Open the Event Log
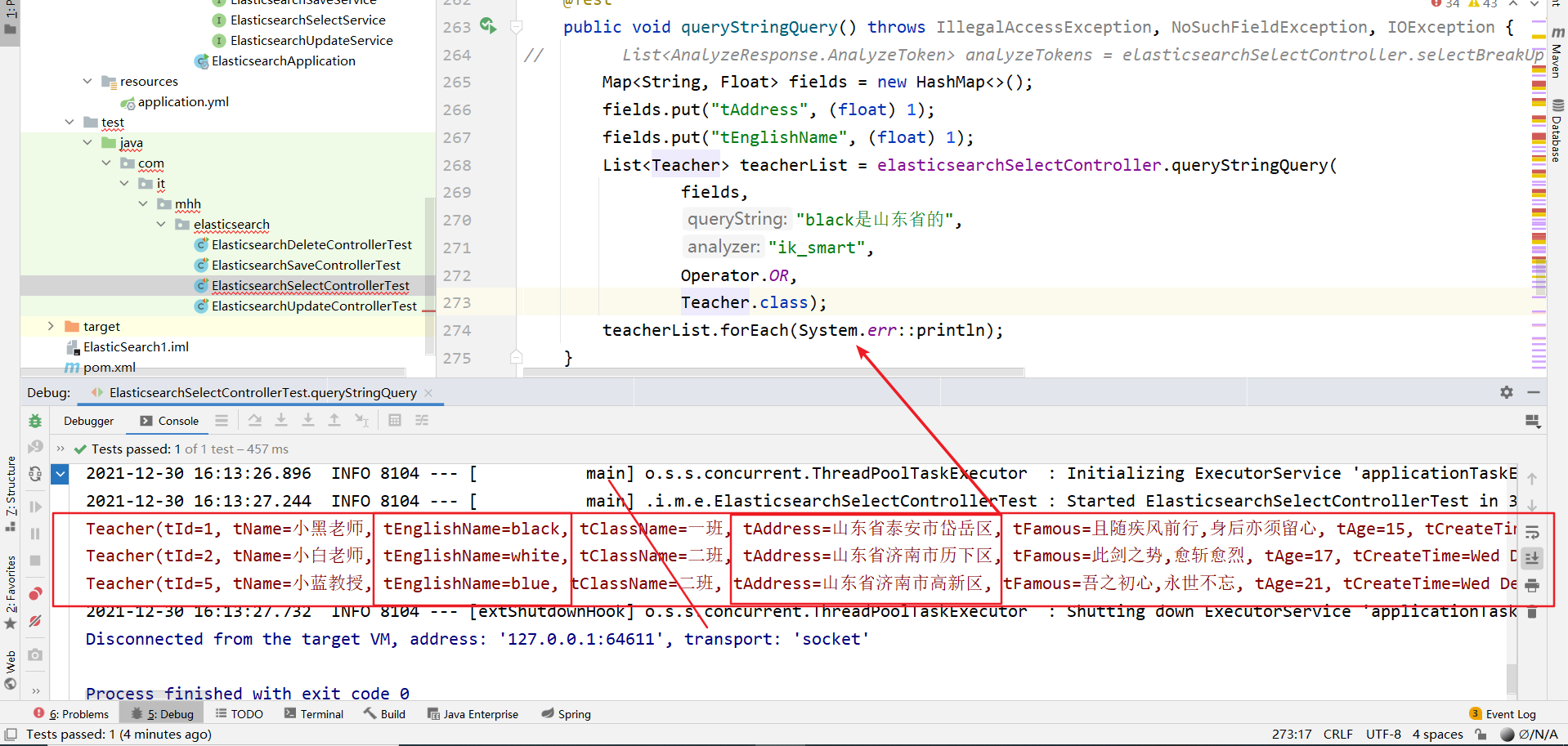Viewport: 1568px width, 746px height. pos(1503,713)
